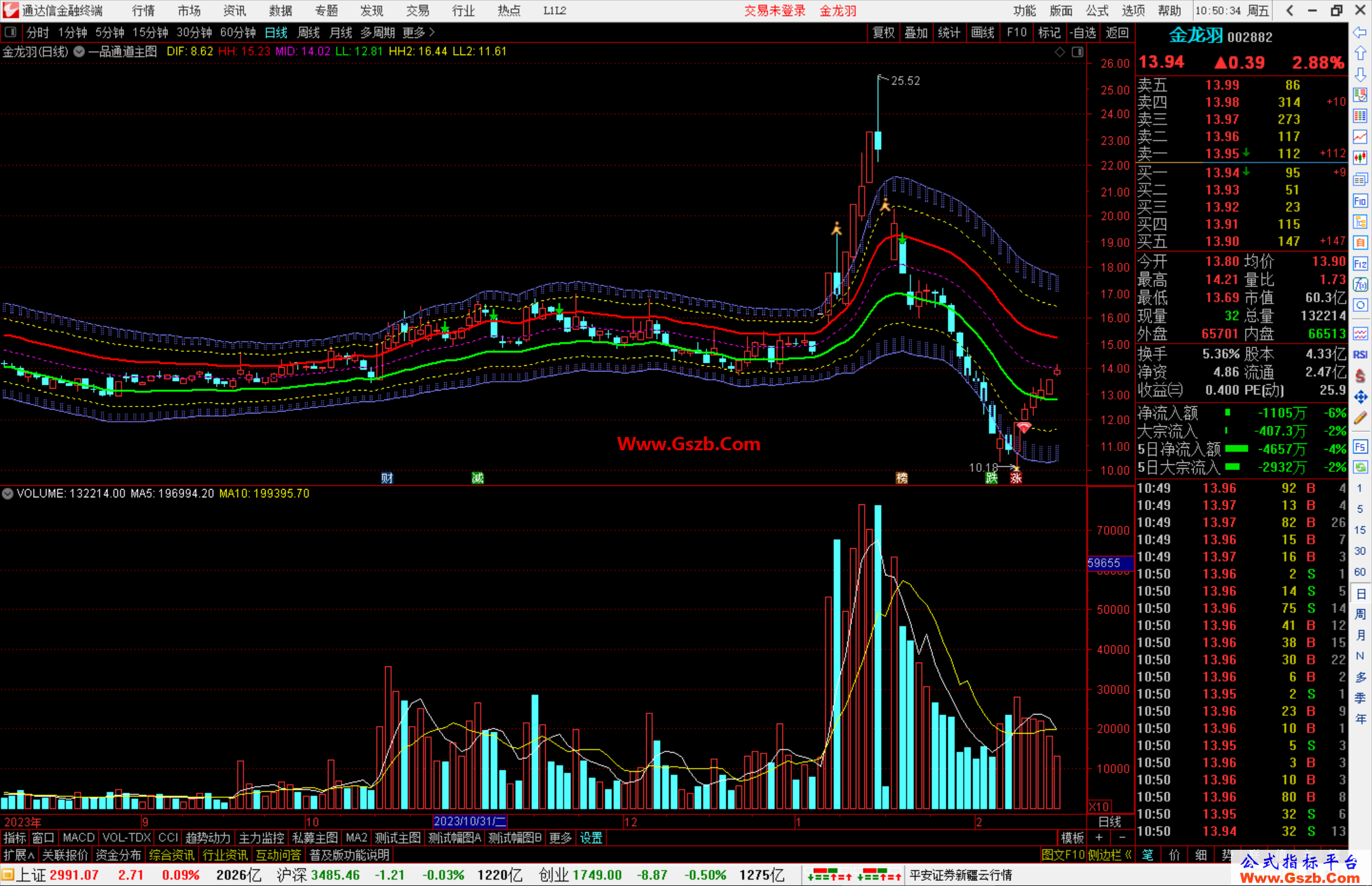Select the pencil drawing tool icon

point(1360,418)
